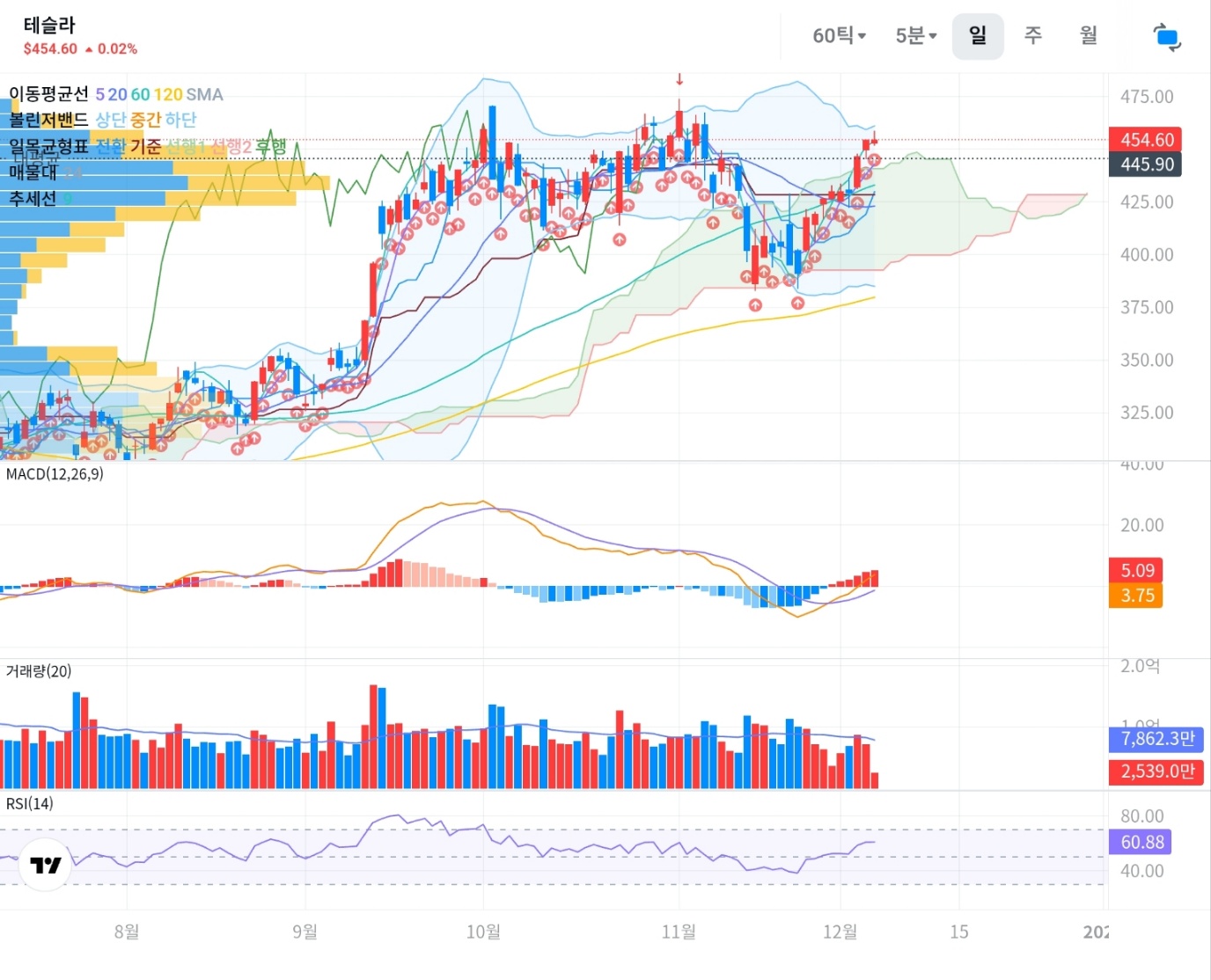The height and width of the screenshot is (980, 1211).
Task: Open the 5분 minute interval dropdown
Action: point(915,36)
